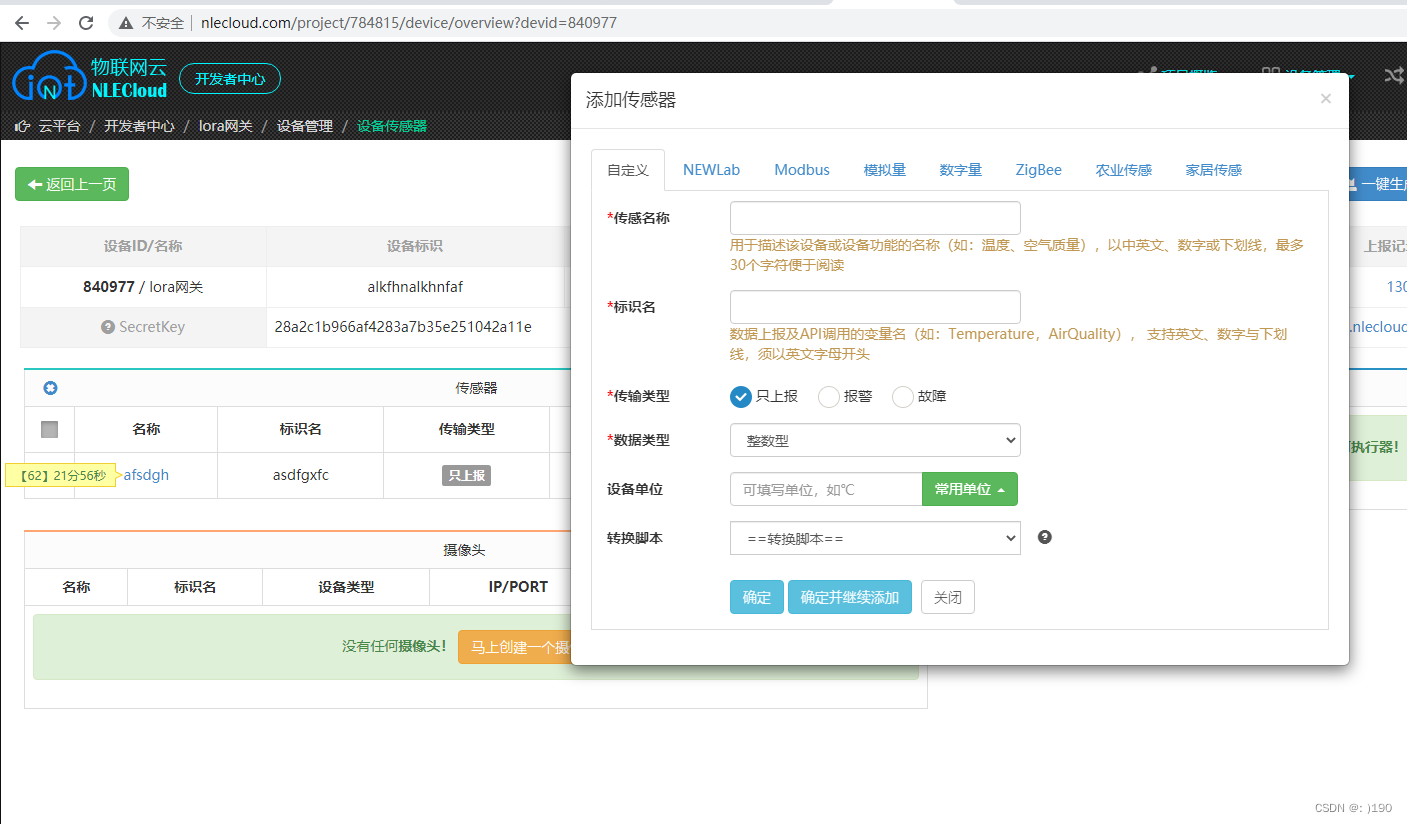
Task: Click the browser back arrow
Action: 22,22
